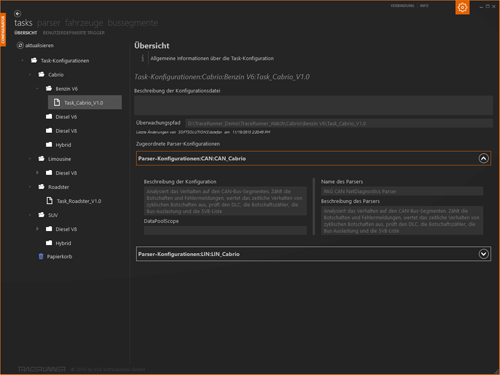Select Task_Cabrio_V1.0 in the tree
The width and height of the screenshot is (500, 375).
point(85,102)
